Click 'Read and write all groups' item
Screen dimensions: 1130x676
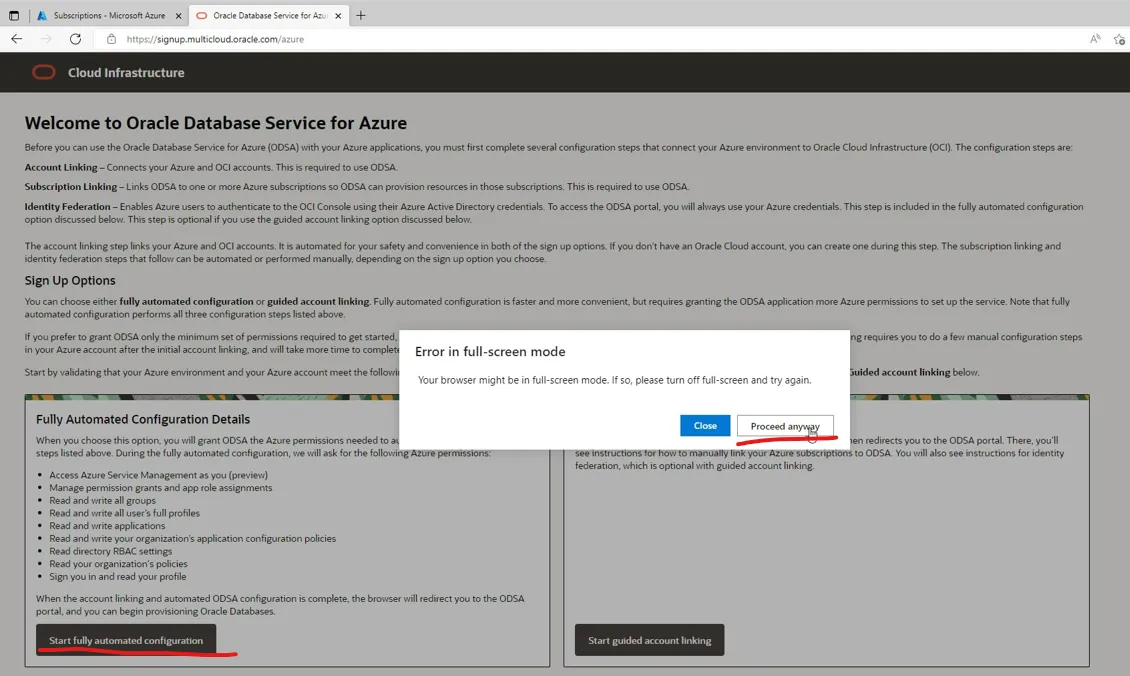(102, 500)
